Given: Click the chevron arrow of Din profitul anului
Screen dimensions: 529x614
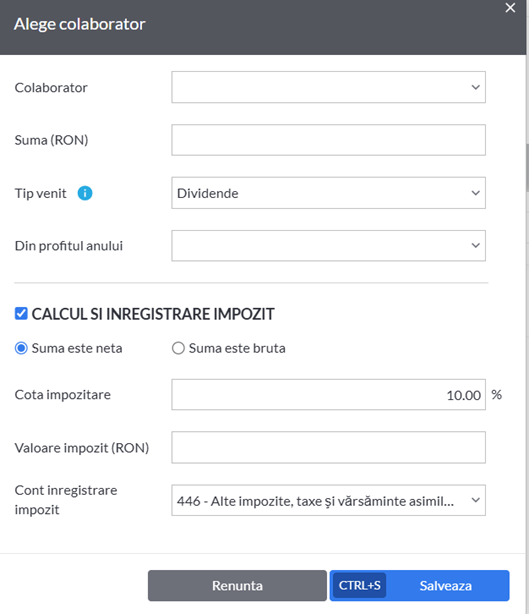Looking at the screenshot, I should (475, 246).
